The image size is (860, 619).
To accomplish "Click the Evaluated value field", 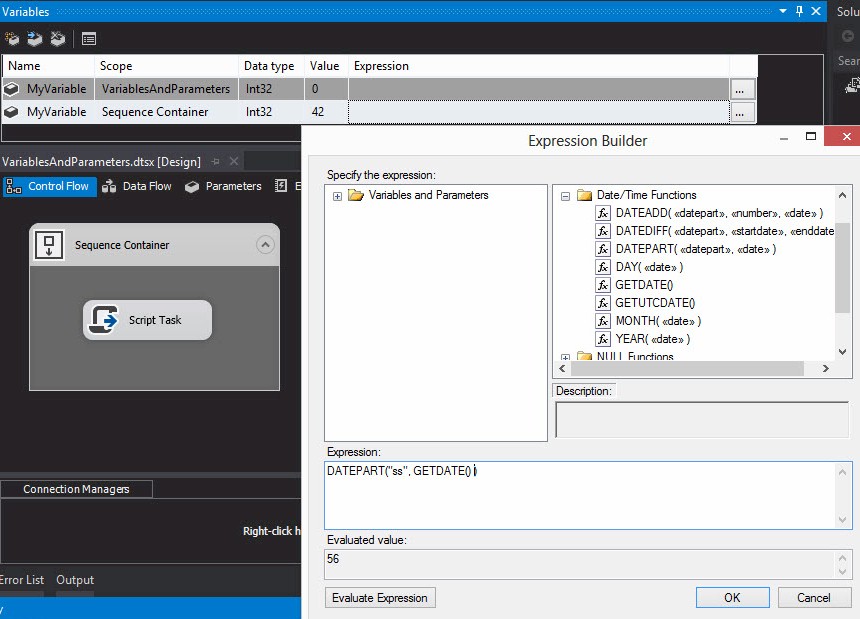I will point(588,564).
